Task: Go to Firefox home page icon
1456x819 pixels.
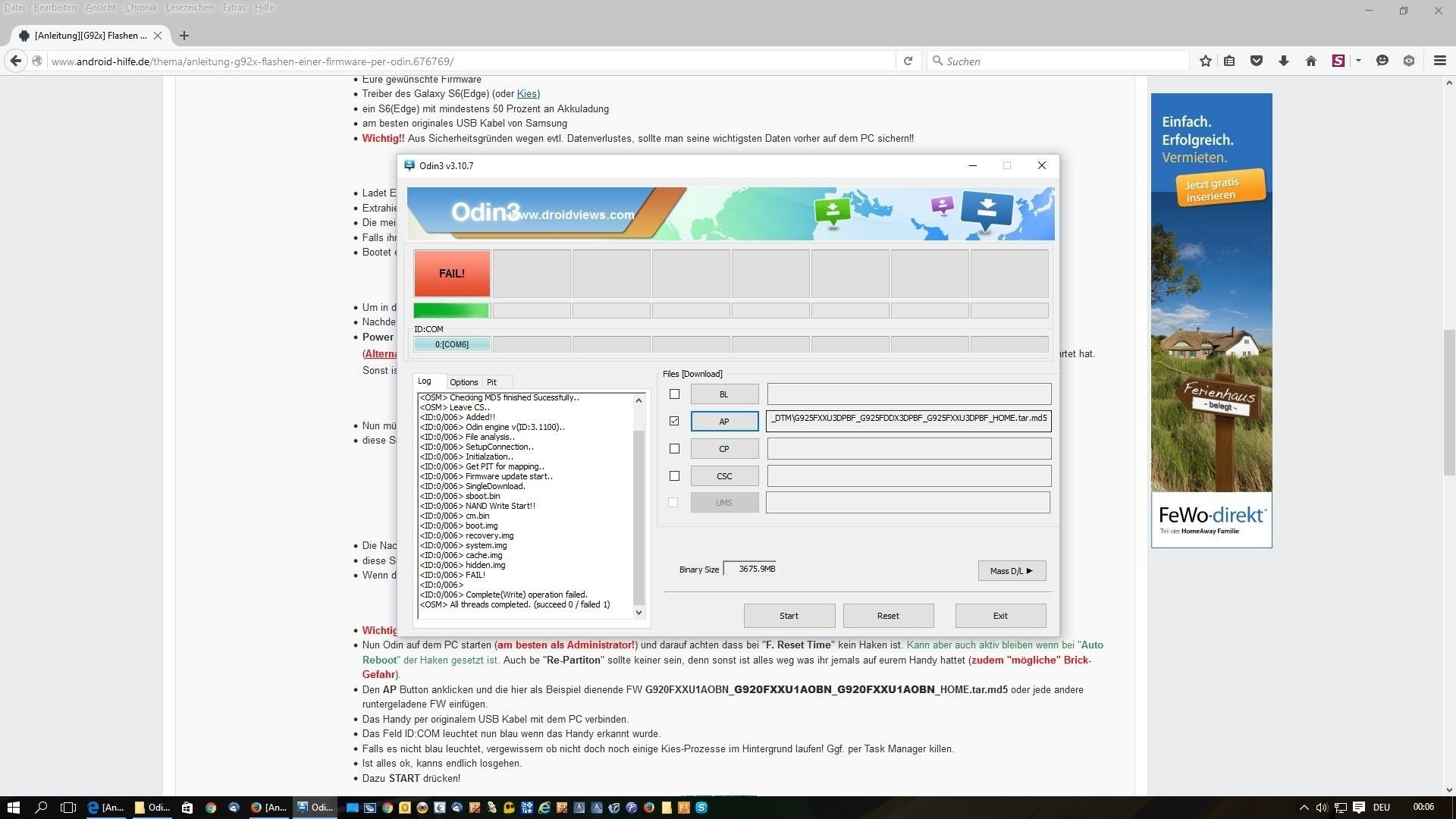Action: pyautogui.click(x=1310, y=61)
